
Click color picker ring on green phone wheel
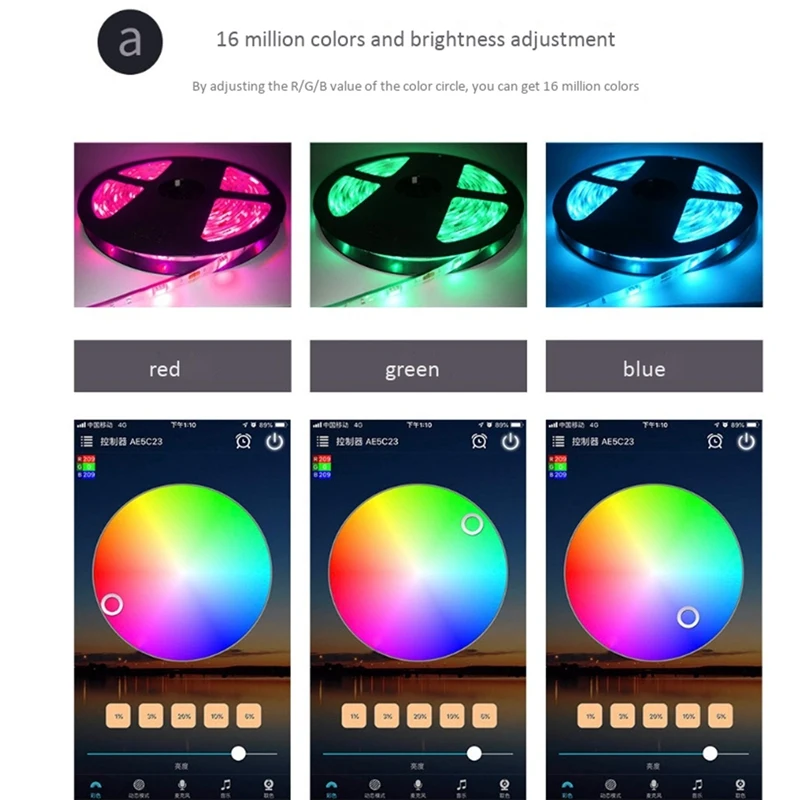point(472,524)
